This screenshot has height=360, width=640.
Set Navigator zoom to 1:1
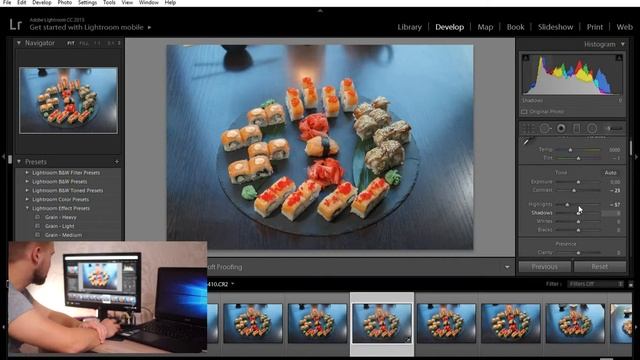tap(97, 43)
